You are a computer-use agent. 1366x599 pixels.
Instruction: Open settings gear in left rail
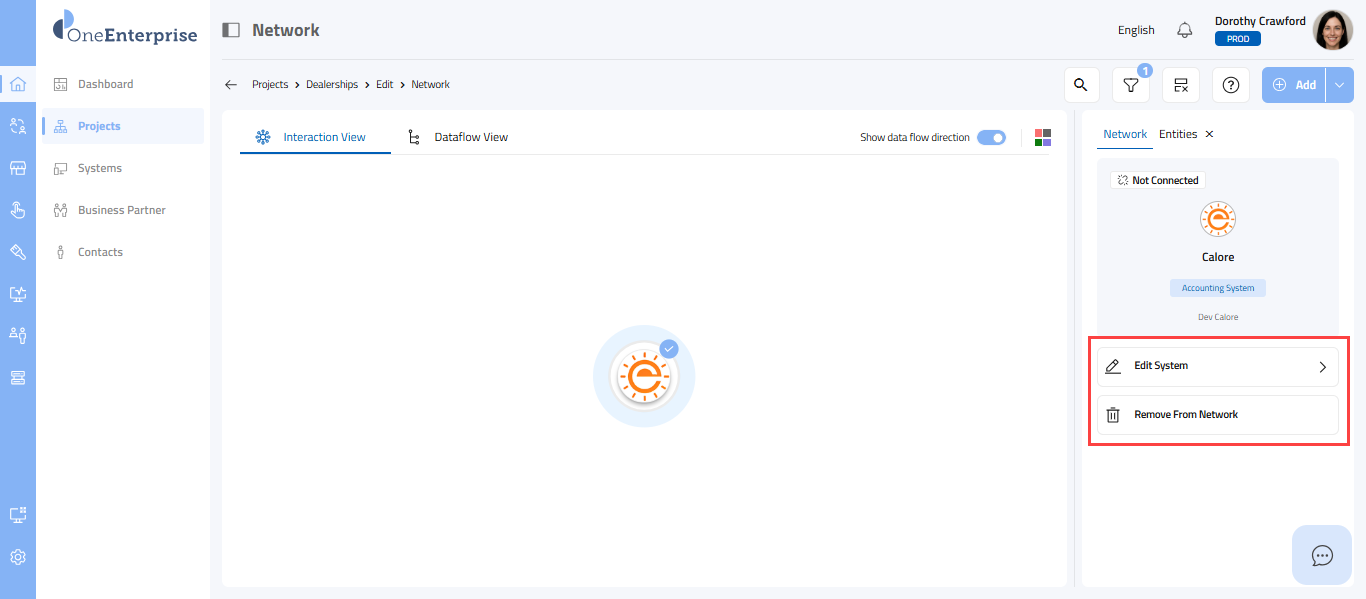click(x=18, y=557)
